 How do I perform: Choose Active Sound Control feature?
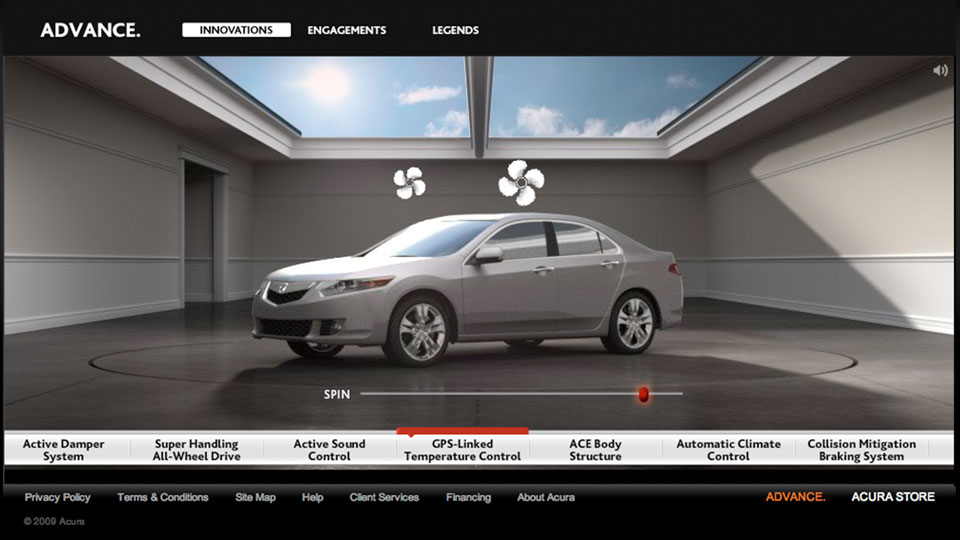coord(329,450)
